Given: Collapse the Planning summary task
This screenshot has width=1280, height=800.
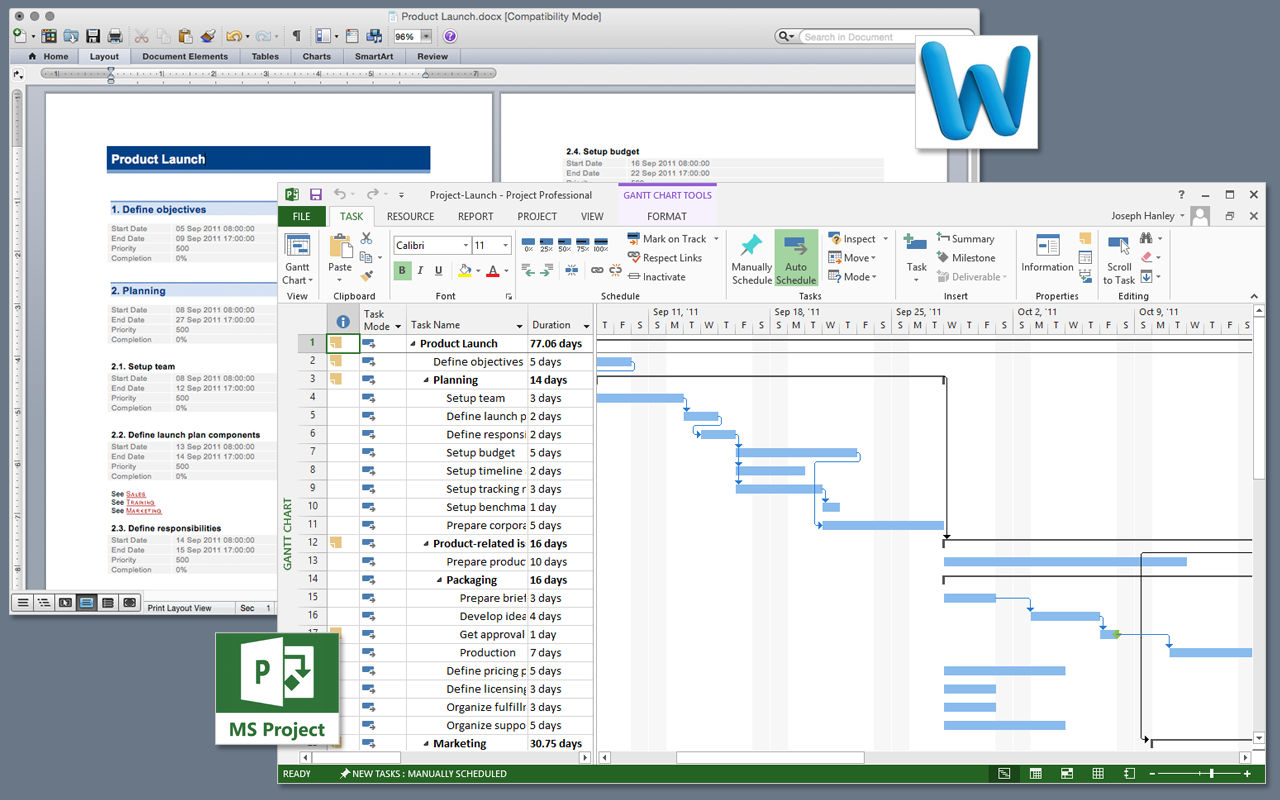Looking at the screenshot, I should click(426, 380).
